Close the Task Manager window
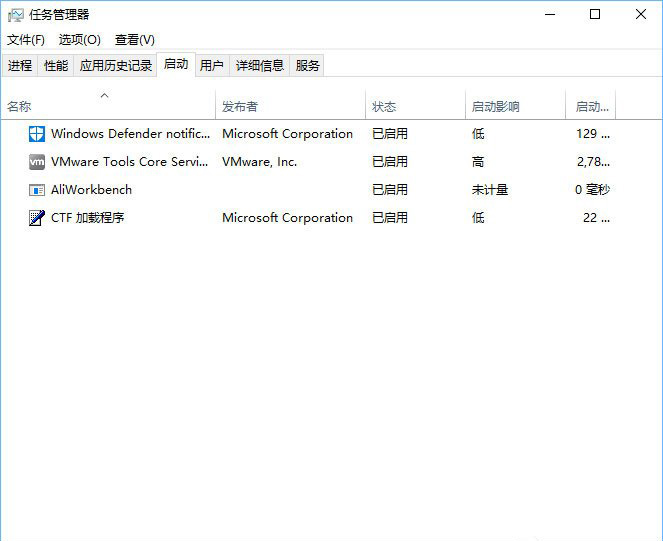 click(640, 15)
